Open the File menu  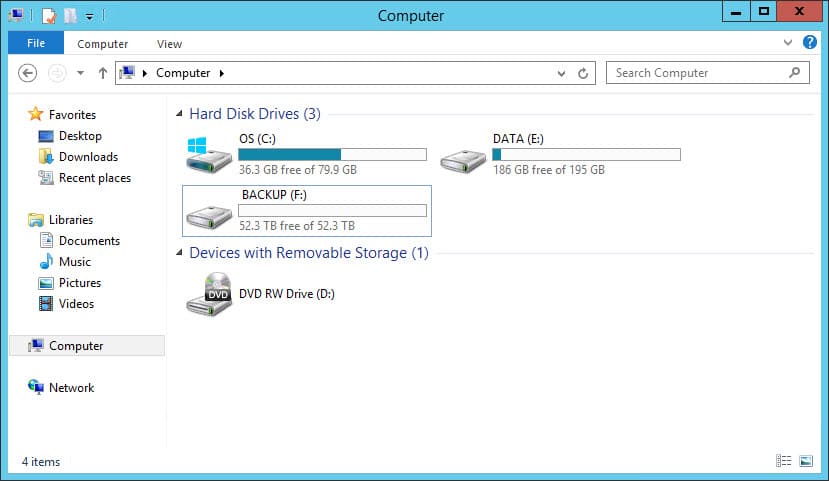point(36,43)
